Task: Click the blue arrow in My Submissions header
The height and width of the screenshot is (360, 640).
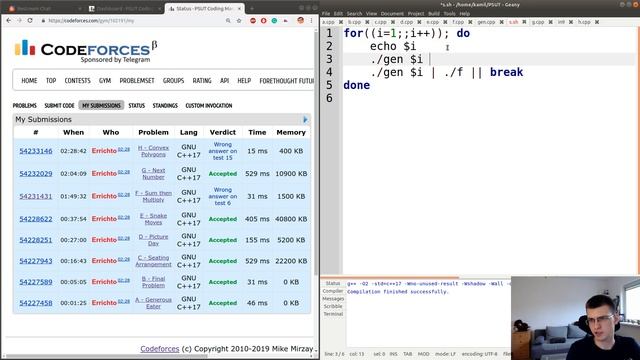Action: (305, 119)
